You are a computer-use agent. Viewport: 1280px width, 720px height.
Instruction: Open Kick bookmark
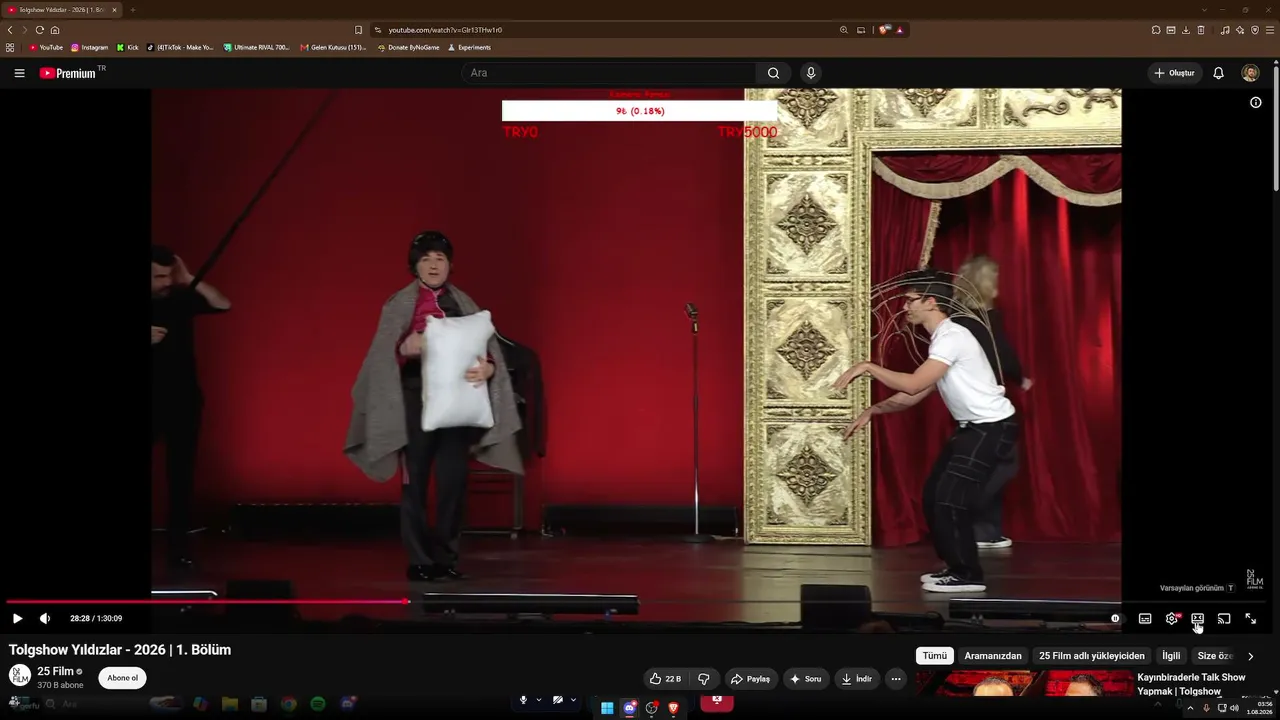coord(128,47)
